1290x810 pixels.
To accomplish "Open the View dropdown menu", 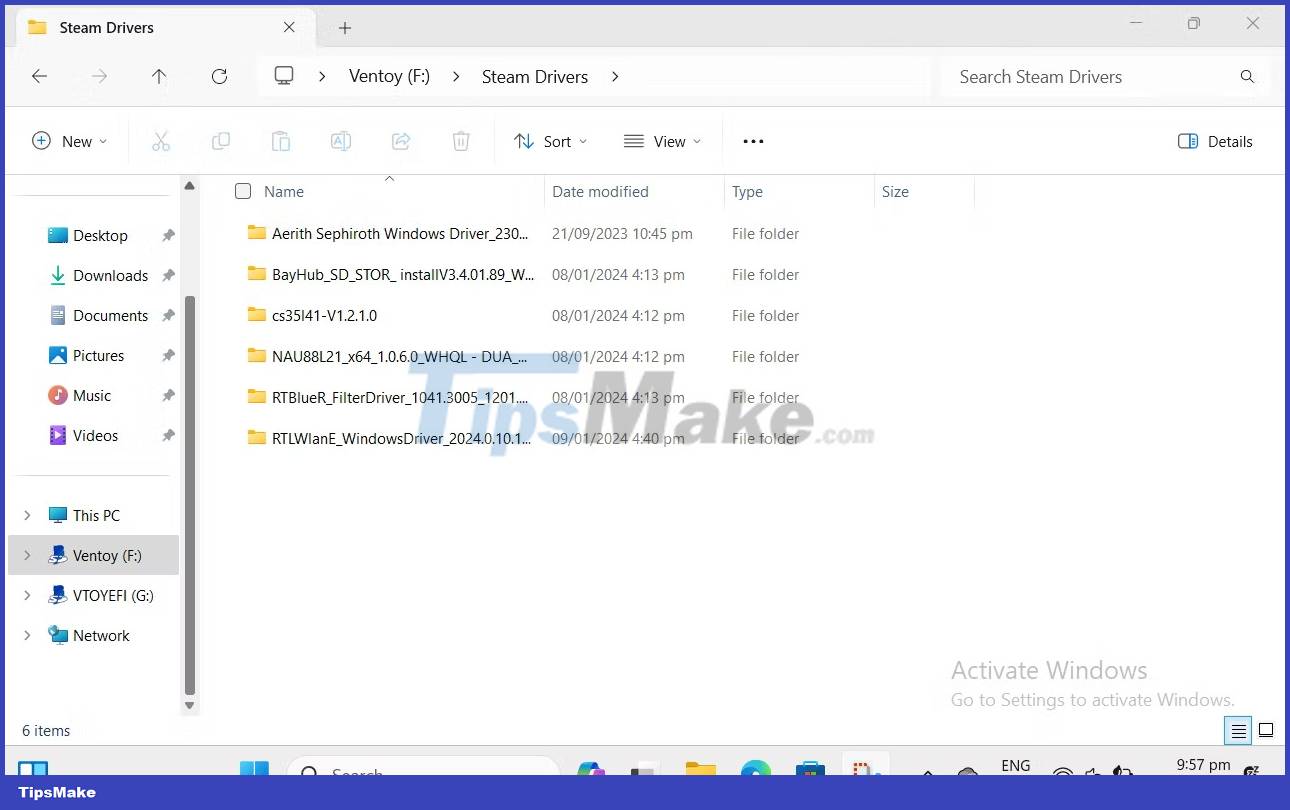I will [x=662, y=141].
